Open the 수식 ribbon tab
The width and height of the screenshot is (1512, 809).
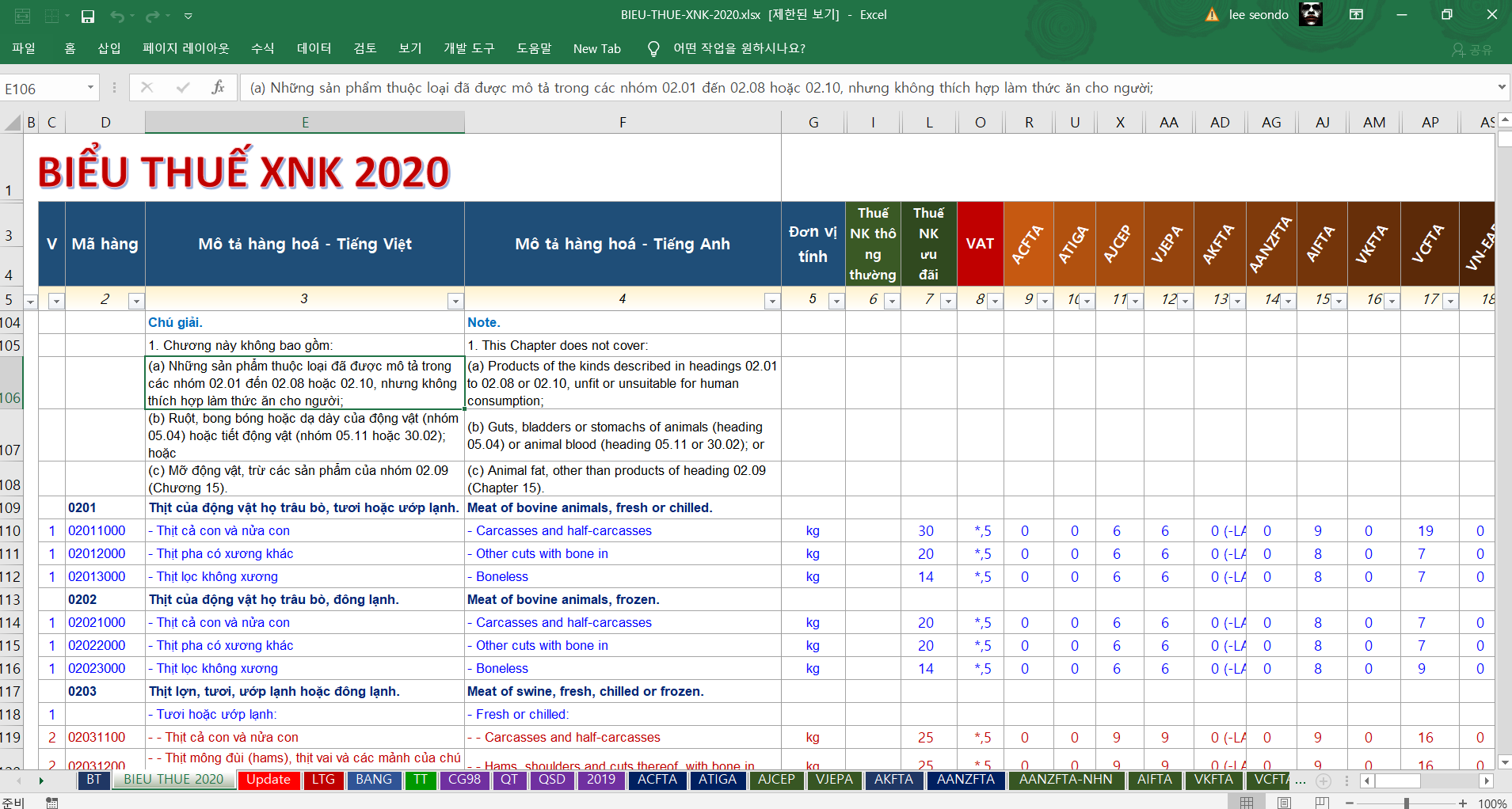pos(263,48)
